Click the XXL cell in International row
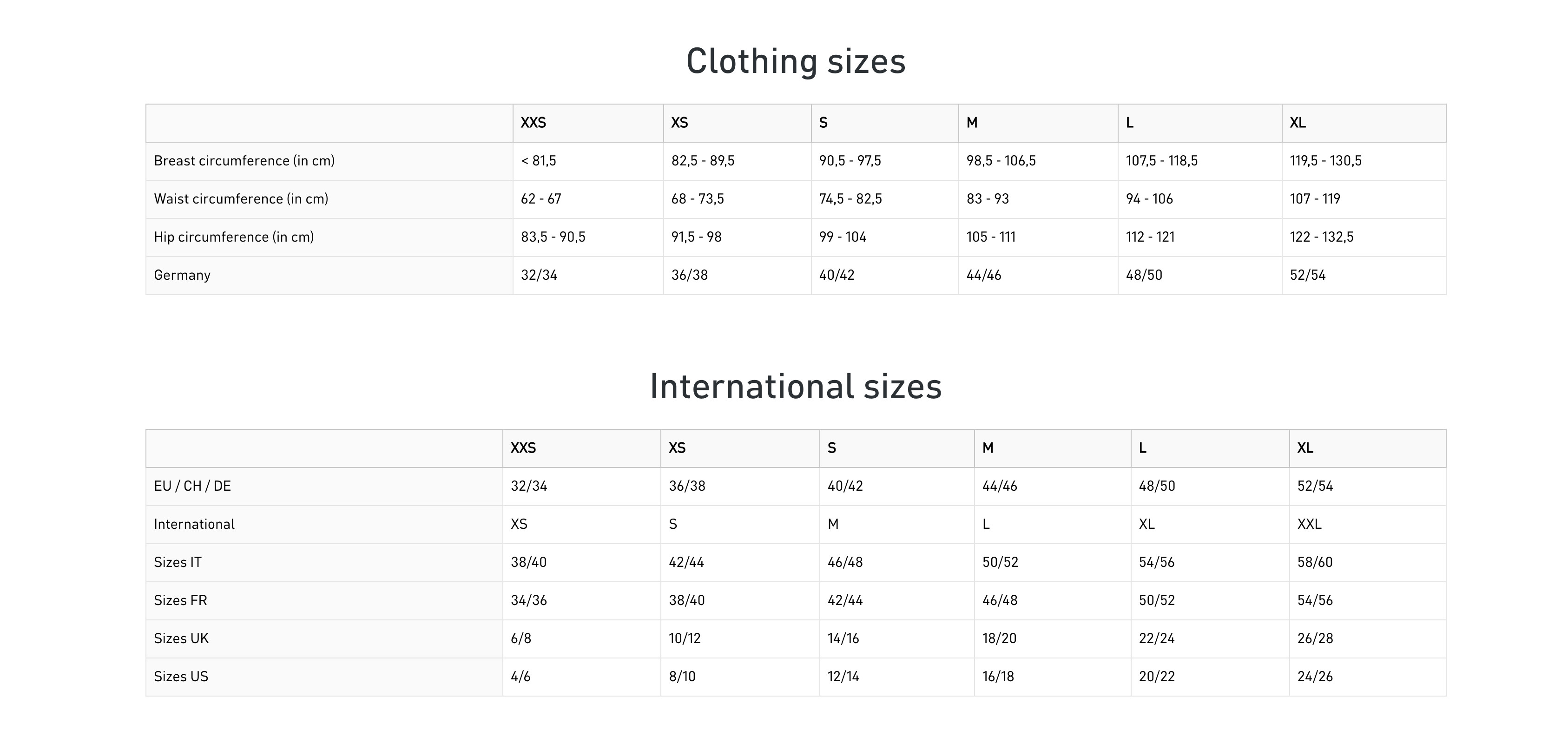1568x750 pixels. [x=1309, y=524]
